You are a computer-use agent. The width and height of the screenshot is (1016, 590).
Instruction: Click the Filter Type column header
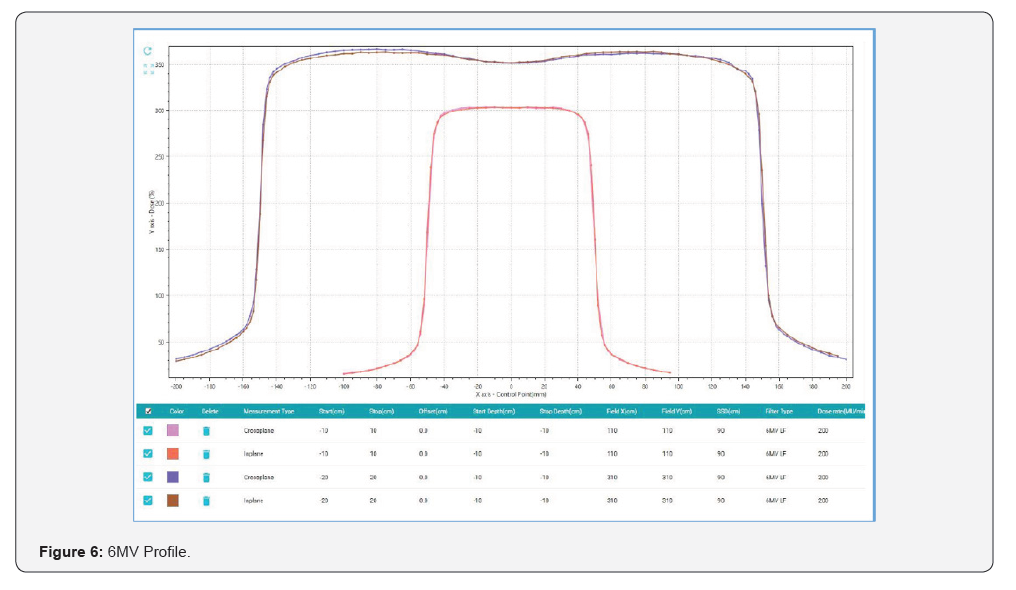coord(779,411)
